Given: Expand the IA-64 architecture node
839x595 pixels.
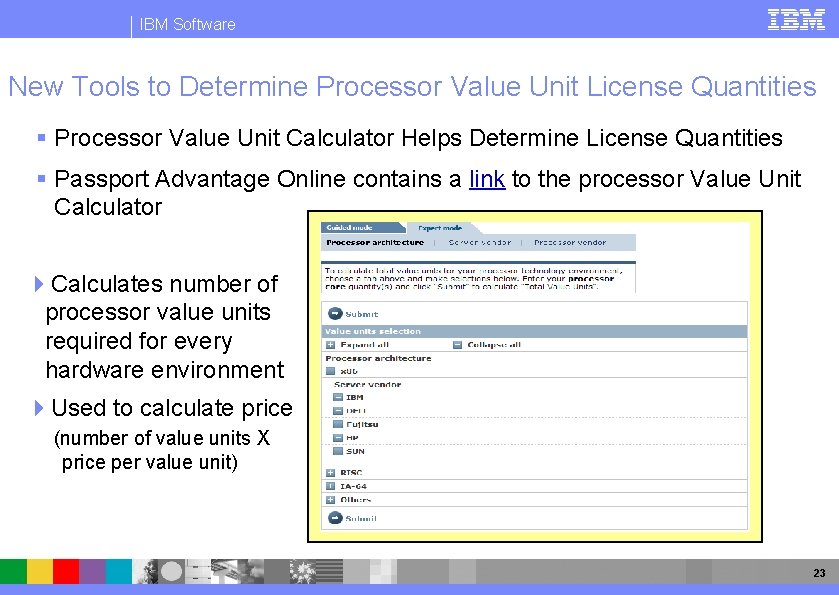Looking at the screenshot, I should (x=331, y=486).
